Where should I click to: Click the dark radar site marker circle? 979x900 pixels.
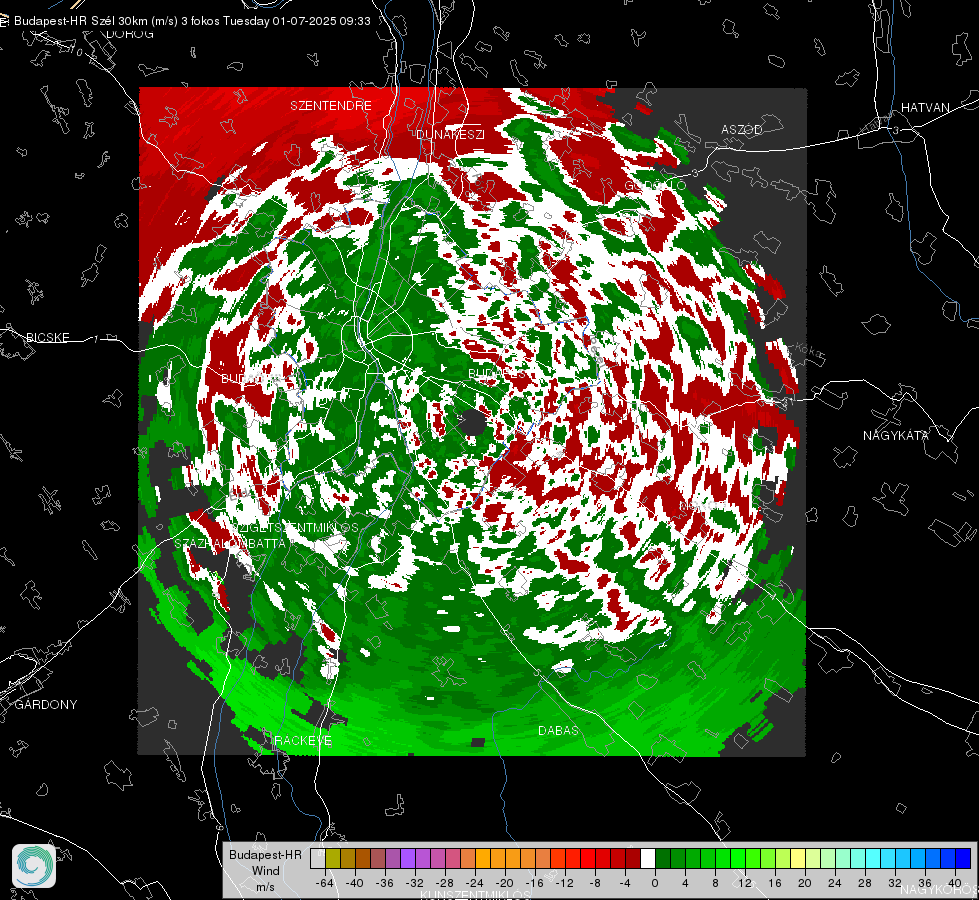(473, 423)
